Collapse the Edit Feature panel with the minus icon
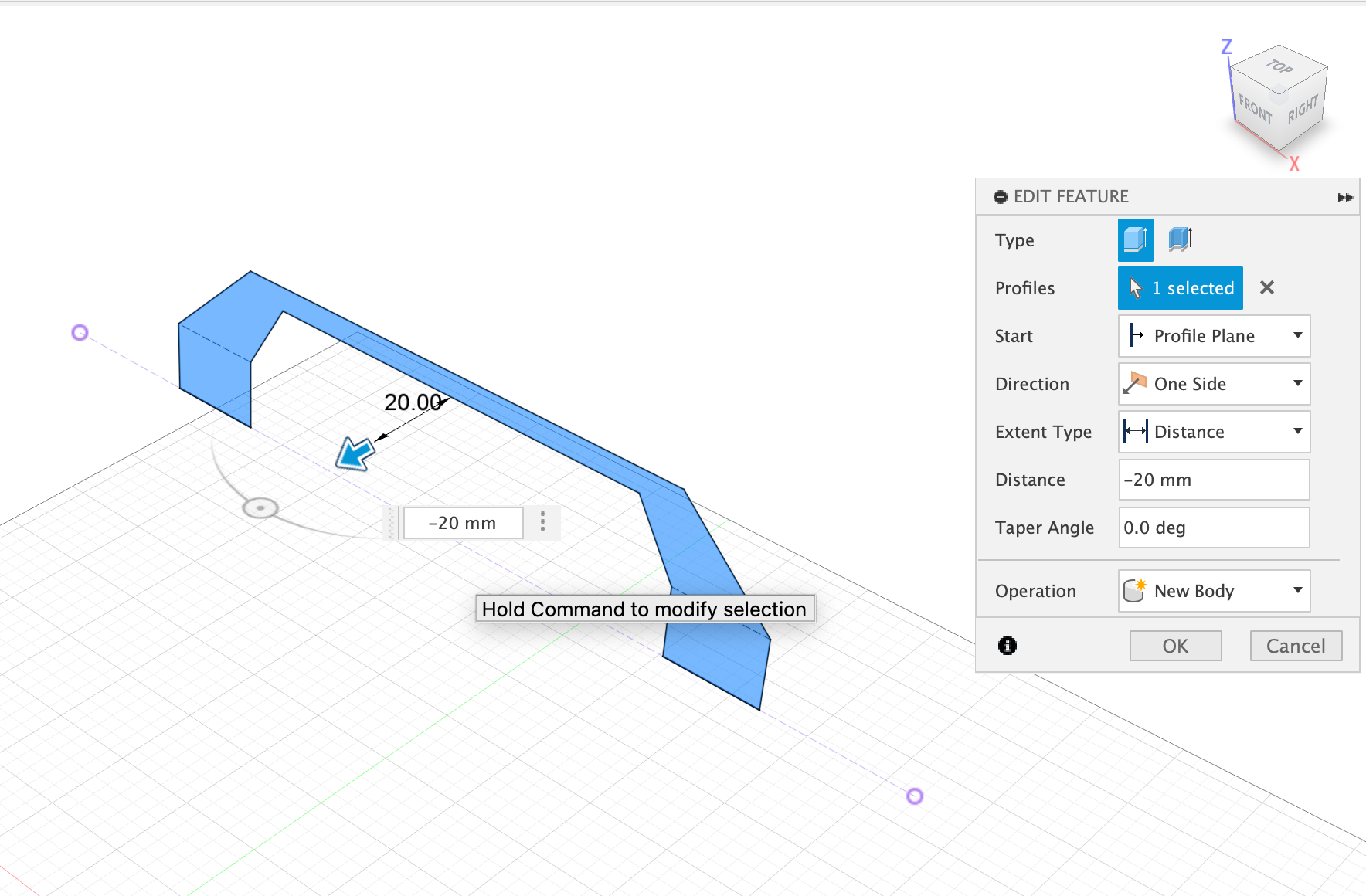This screenshot has width=1366, height=896. click(1001, 197)
